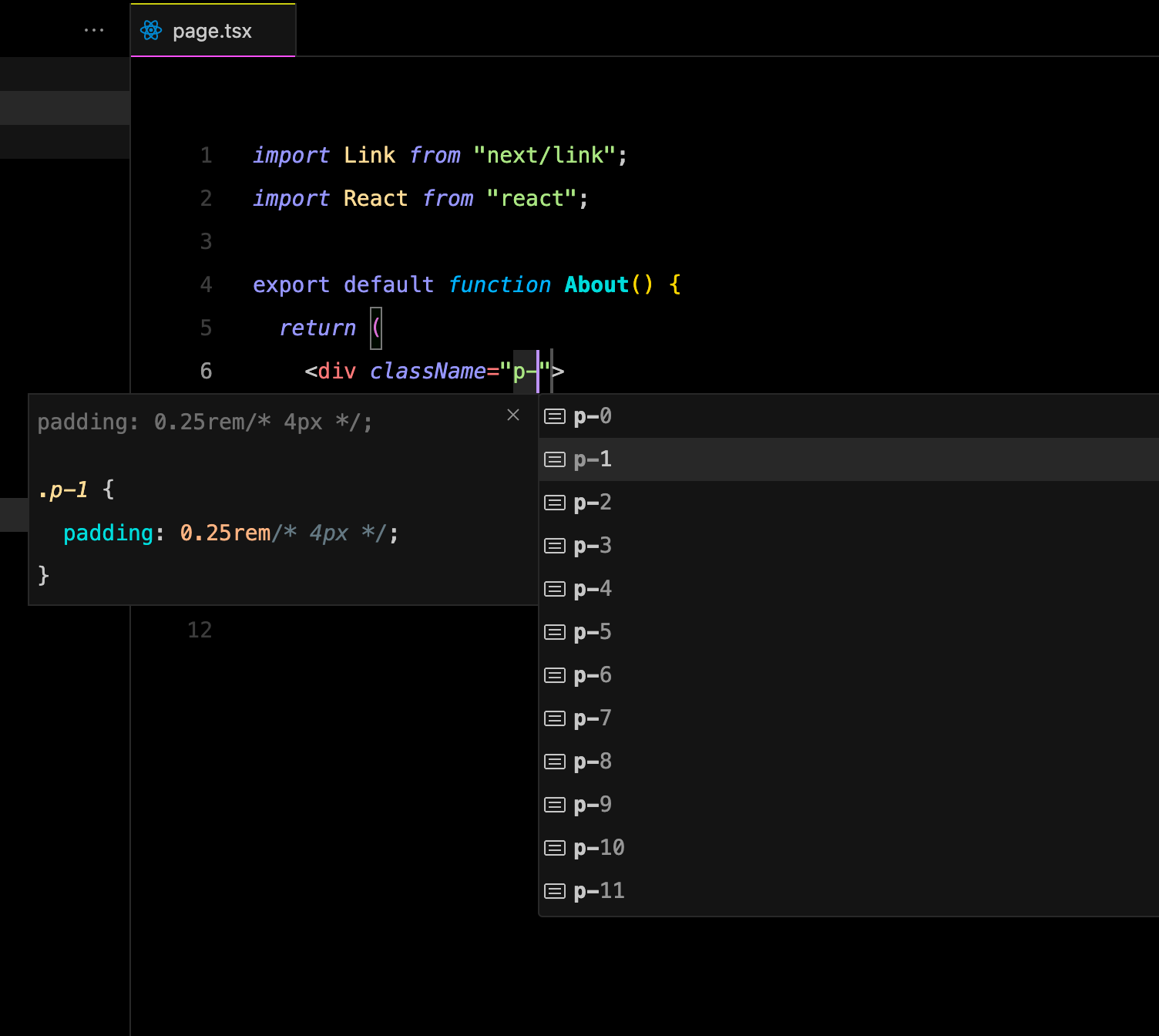
Task: Pick p-2 in the completion list
Action: point(593,503)
